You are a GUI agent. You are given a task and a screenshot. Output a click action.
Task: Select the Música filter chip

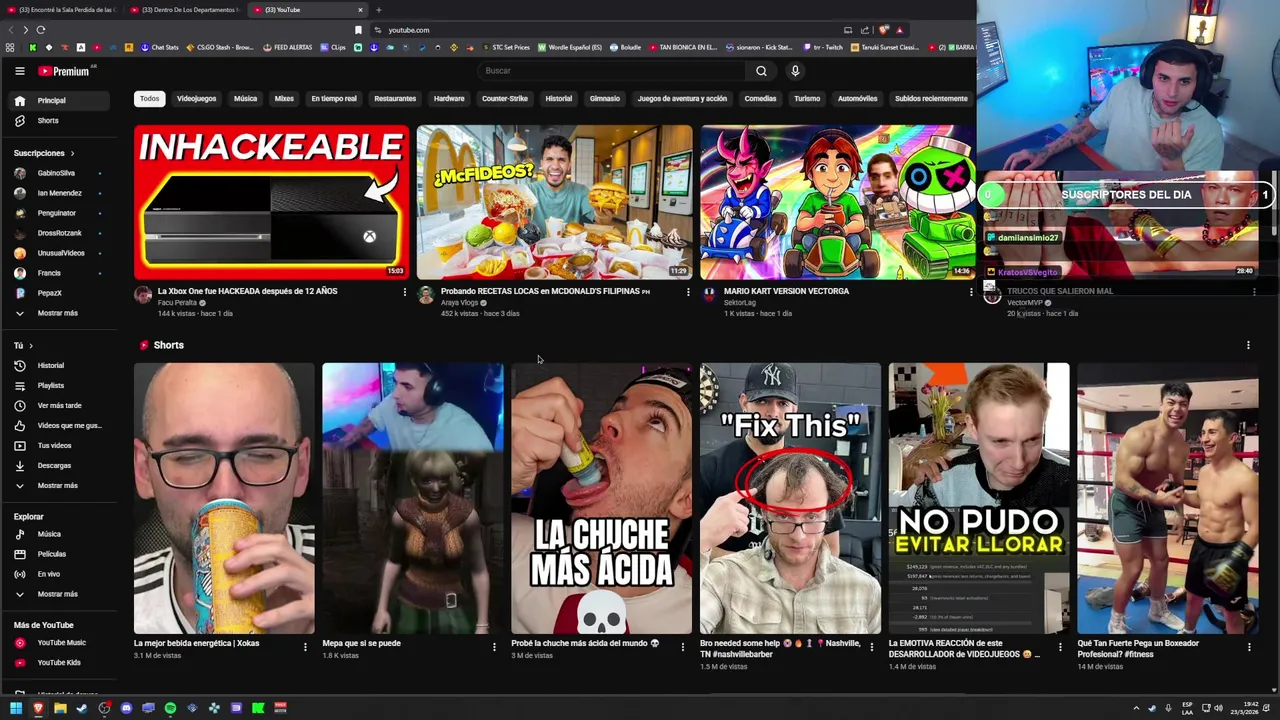click(x=245, y=99)
